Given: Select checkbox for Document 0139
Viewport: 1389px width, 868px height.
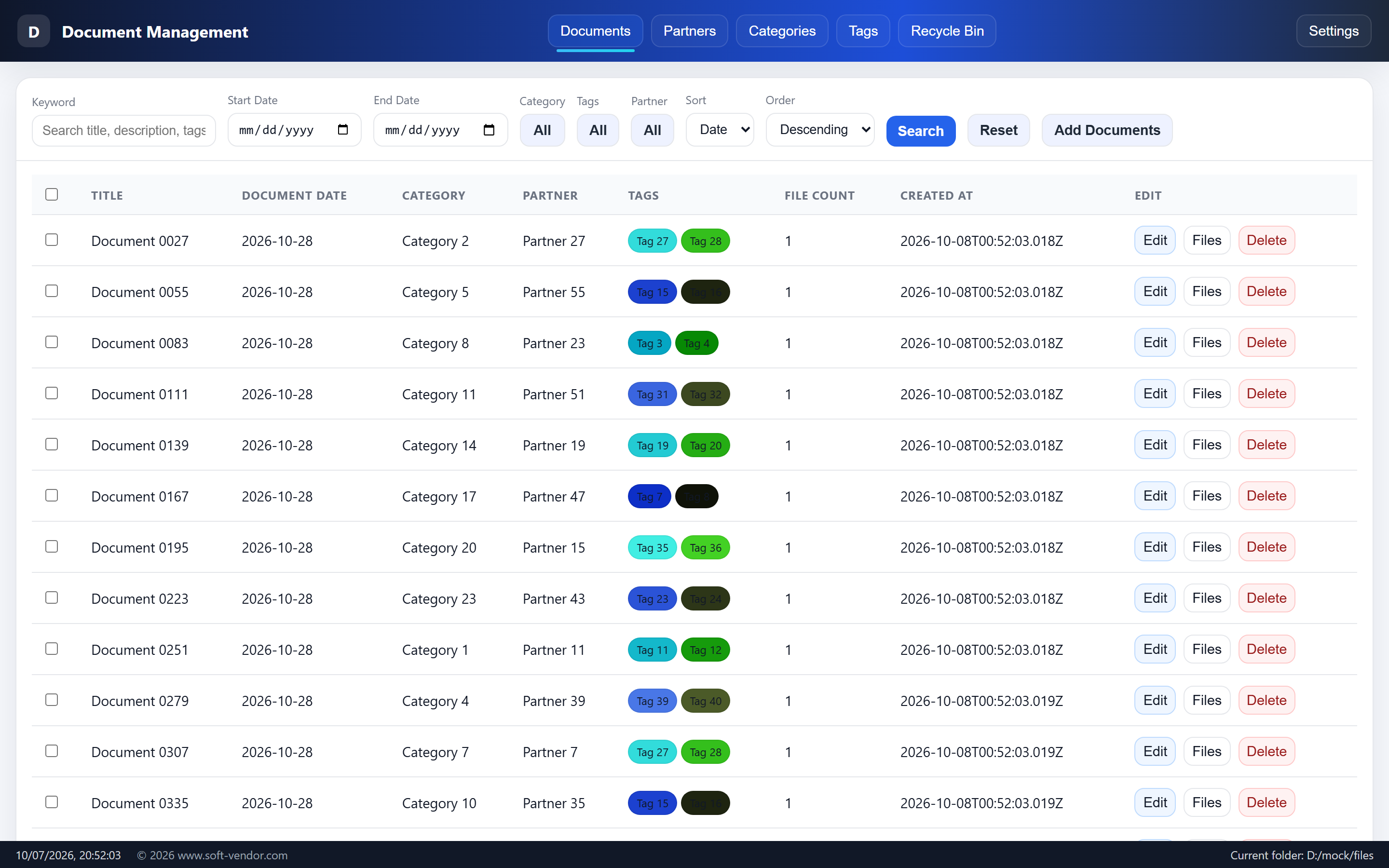Looking at the screenshot, I should point(52,444).
